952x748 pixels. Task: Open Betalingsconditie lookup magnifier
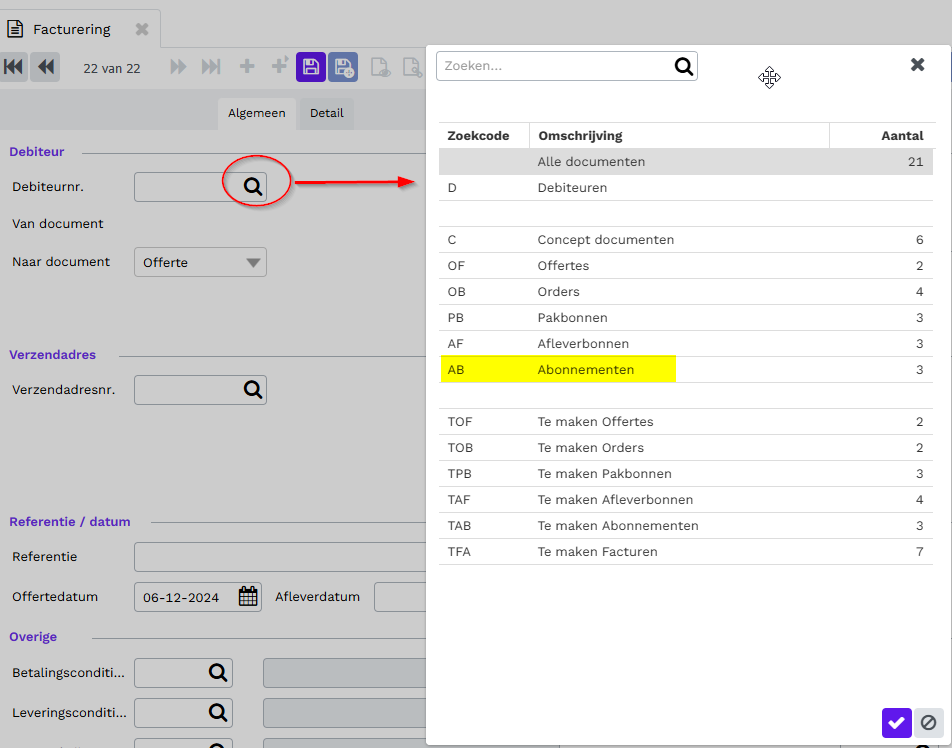tap(218, 672)
